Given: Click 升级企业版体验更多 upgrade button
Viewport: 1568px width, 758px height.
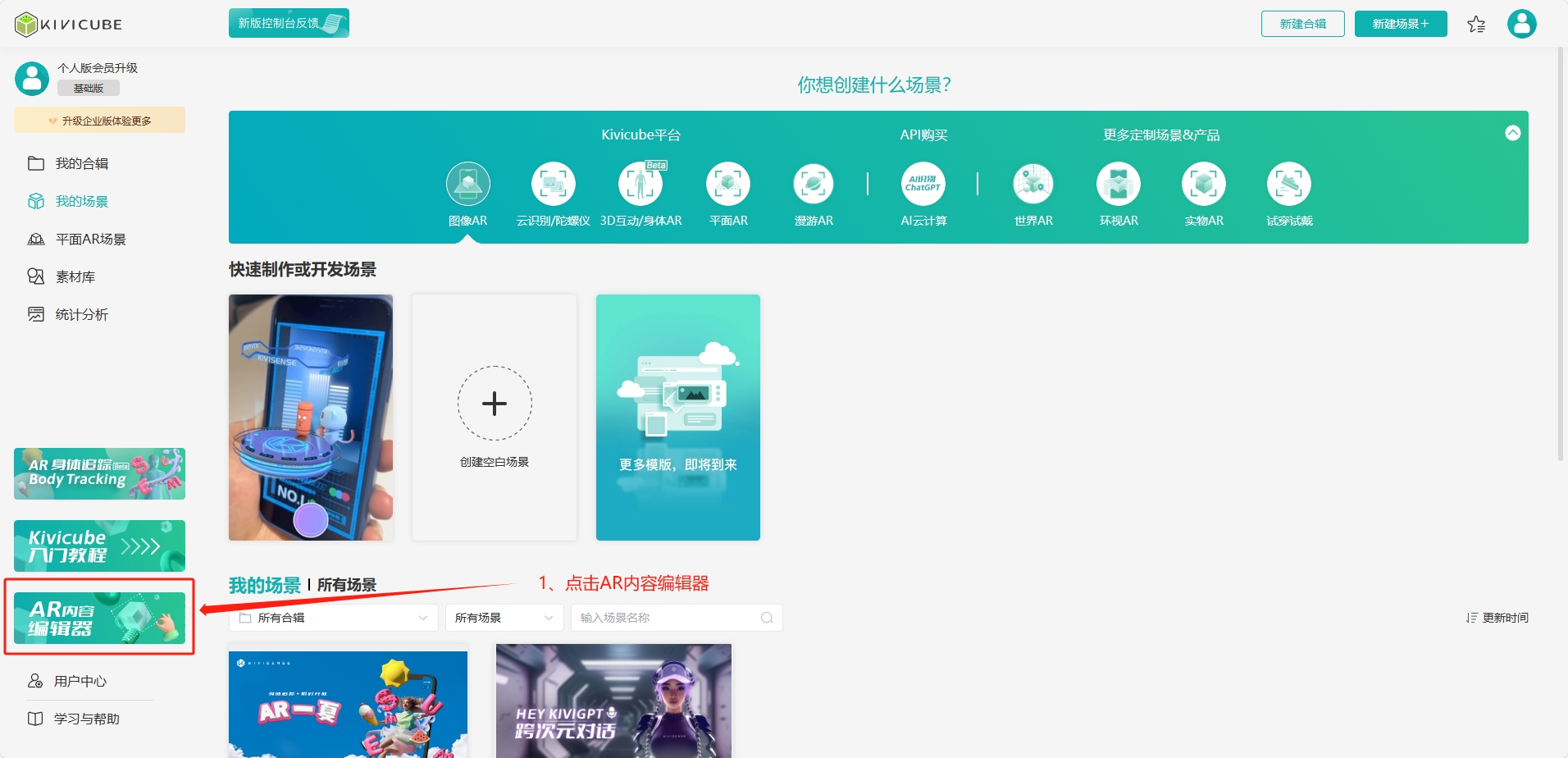Looking at the screenshot, I should click(x=99, y=121).
